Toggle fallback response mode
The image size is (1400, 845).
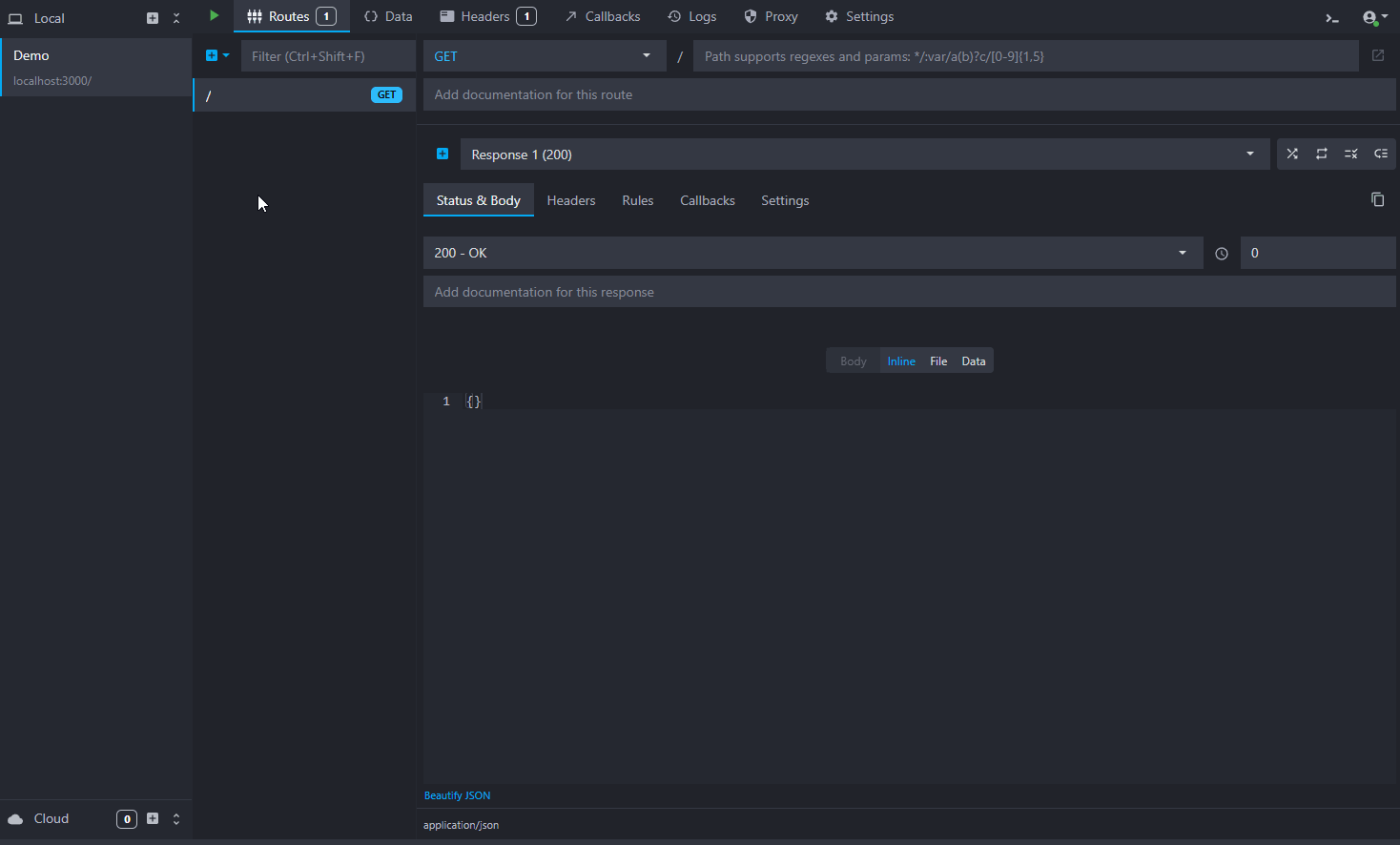click(1381, 155)
